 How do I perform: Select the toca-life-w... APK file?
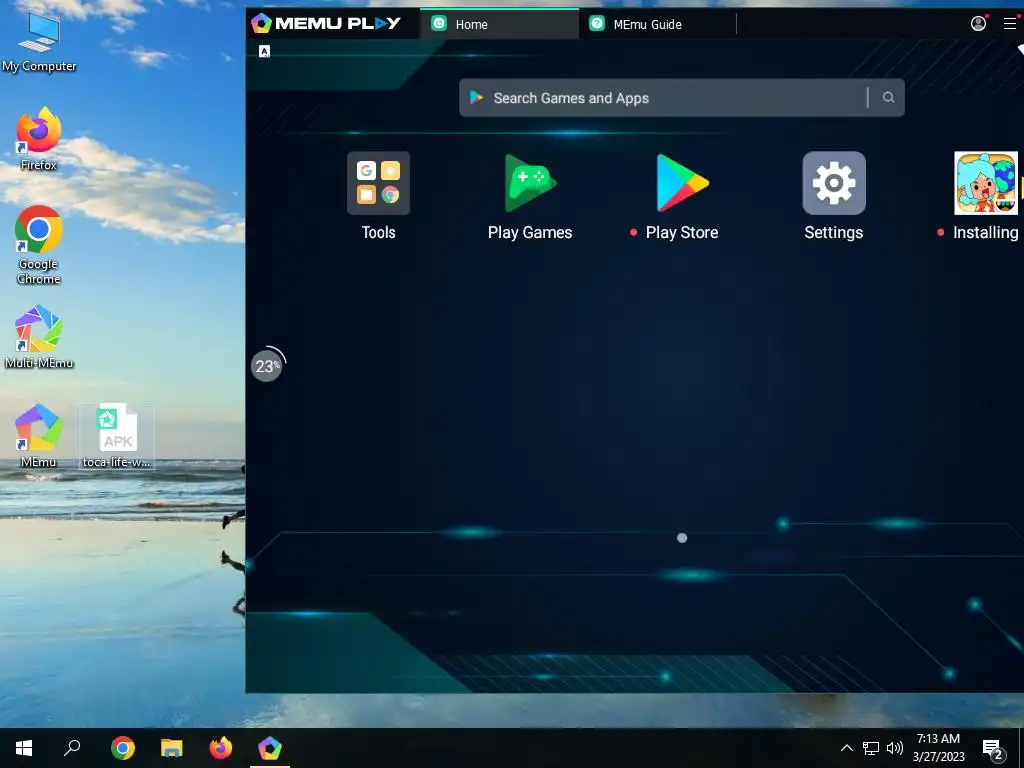(x=117, y=436)
